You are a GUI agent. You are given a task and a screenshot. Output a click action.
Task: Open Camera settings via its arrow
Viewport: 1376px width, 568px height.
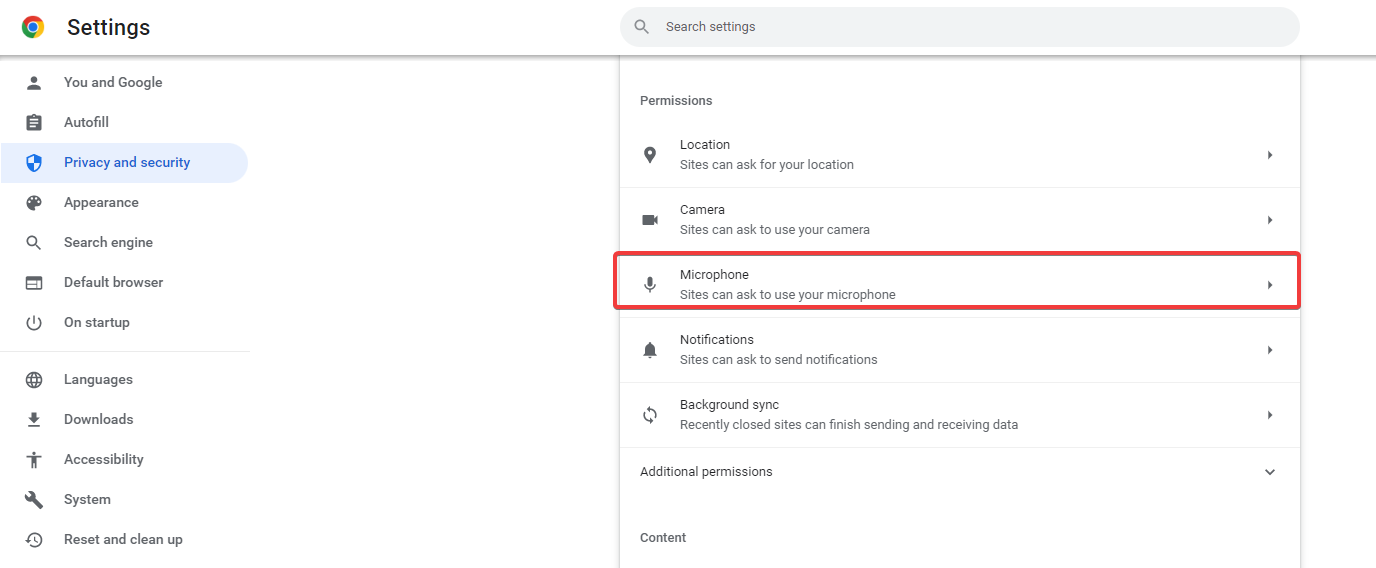(x=1270, y=220)
